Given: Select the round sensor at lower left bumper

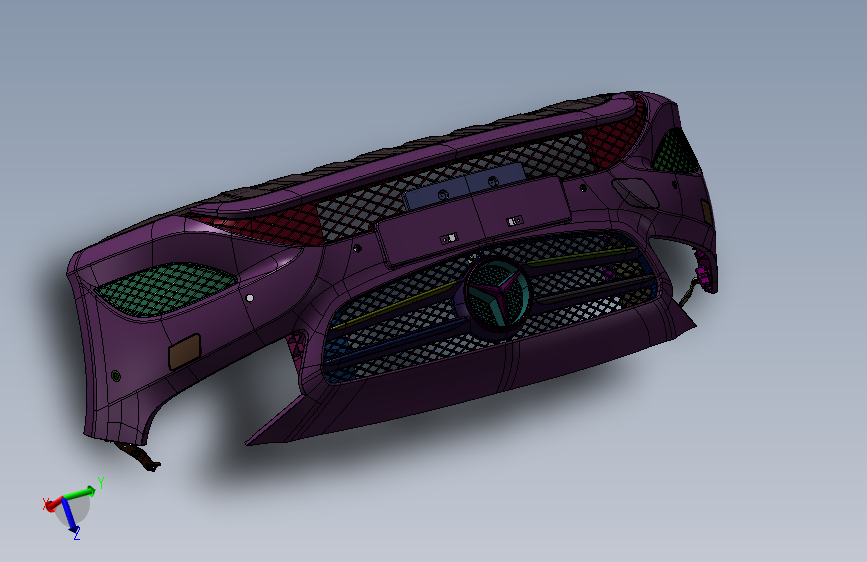Looking at the screenshot, I should click(116, 376).
